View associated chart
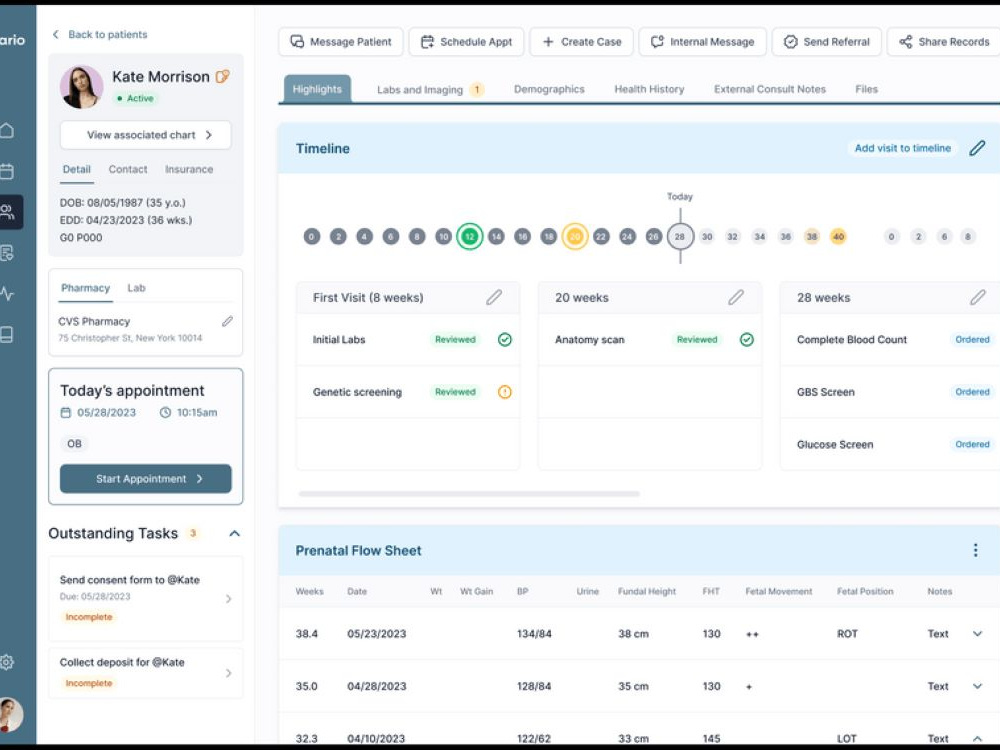 pos(145,135)
